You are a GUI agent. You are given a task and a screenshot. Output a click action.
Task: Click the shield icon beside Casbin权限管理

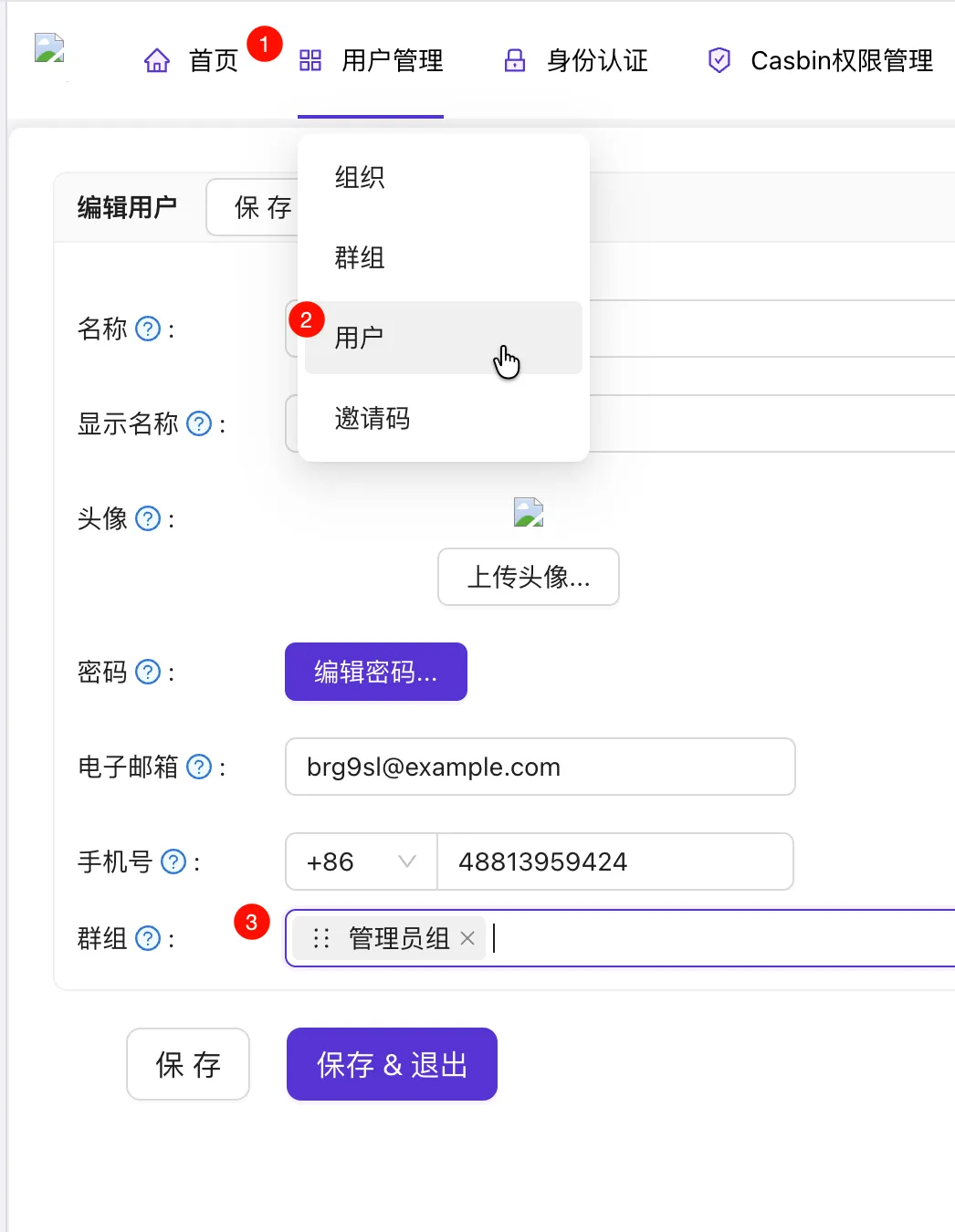pos(719,61)
